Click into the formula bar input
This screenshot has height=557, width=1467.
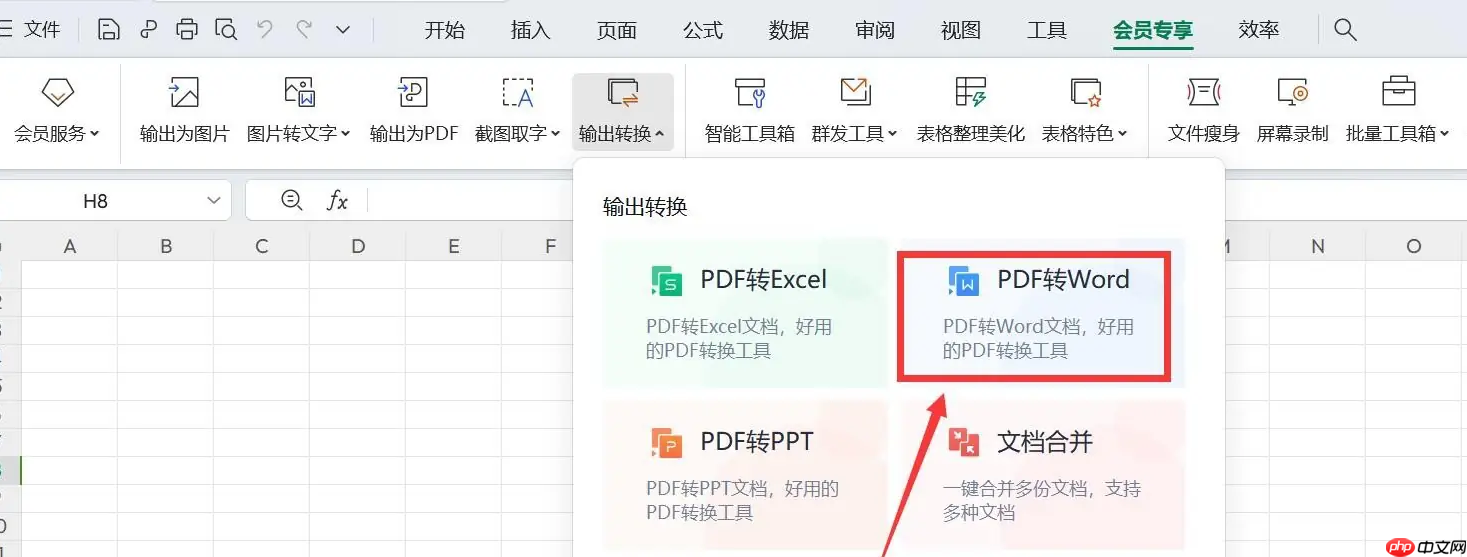[470, 201]
